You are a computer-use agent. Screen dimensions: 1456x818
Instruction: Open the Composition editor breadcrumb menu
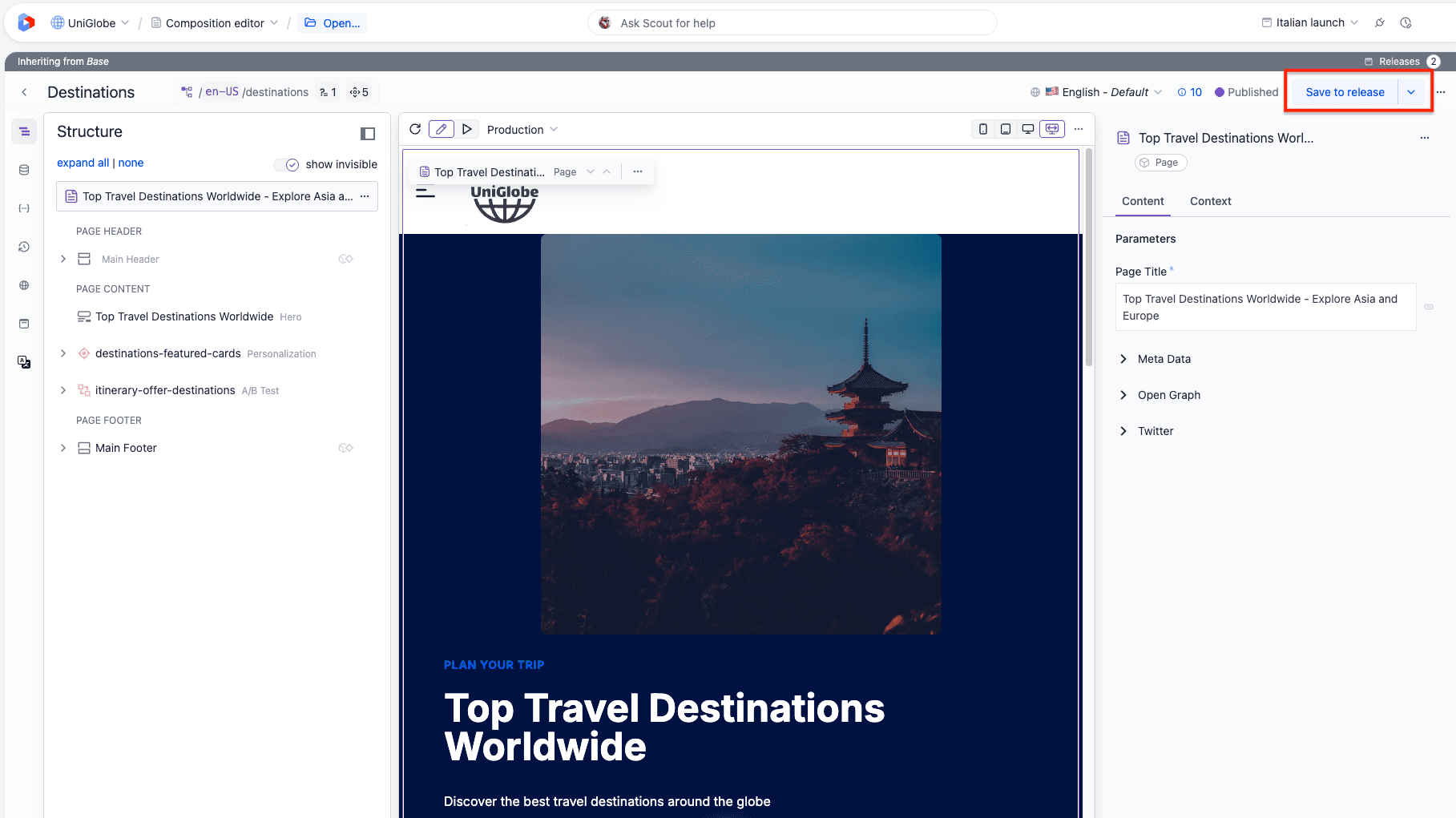(x=215, y=23)
